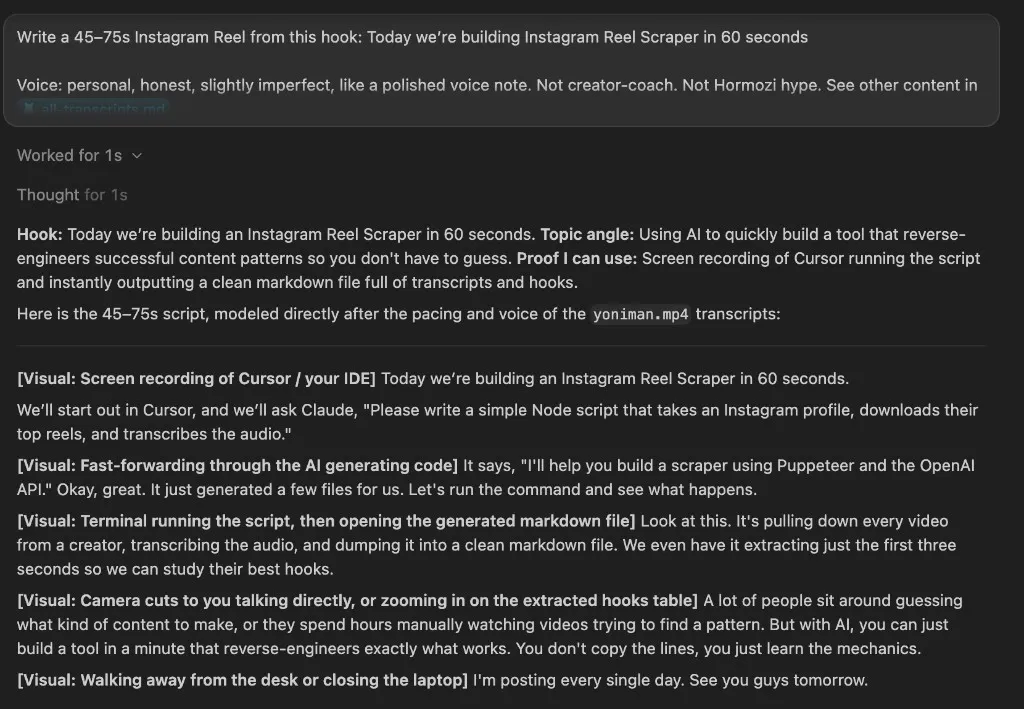Click the file icon on the all-transcripts.md chip
This screenshot has height=709, width=1024.
[29, 108]
